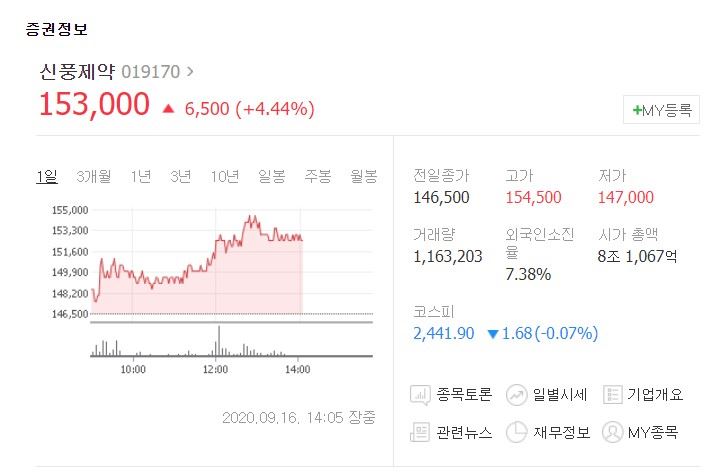Expand stock details via chevron after 019170
This screenshot has height=472, width=705.
pos(190,71)
